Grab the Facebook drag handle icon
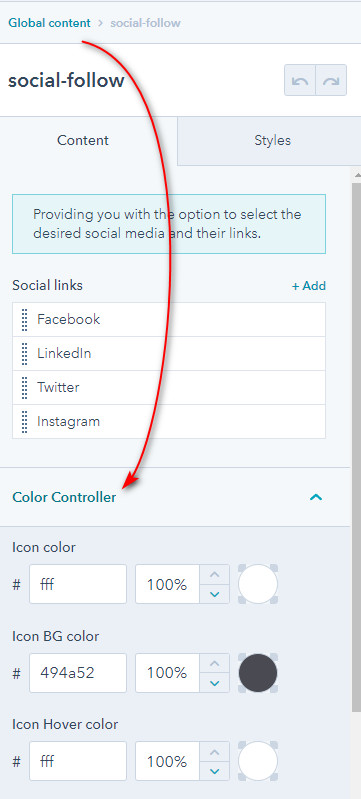 [24, 319]
